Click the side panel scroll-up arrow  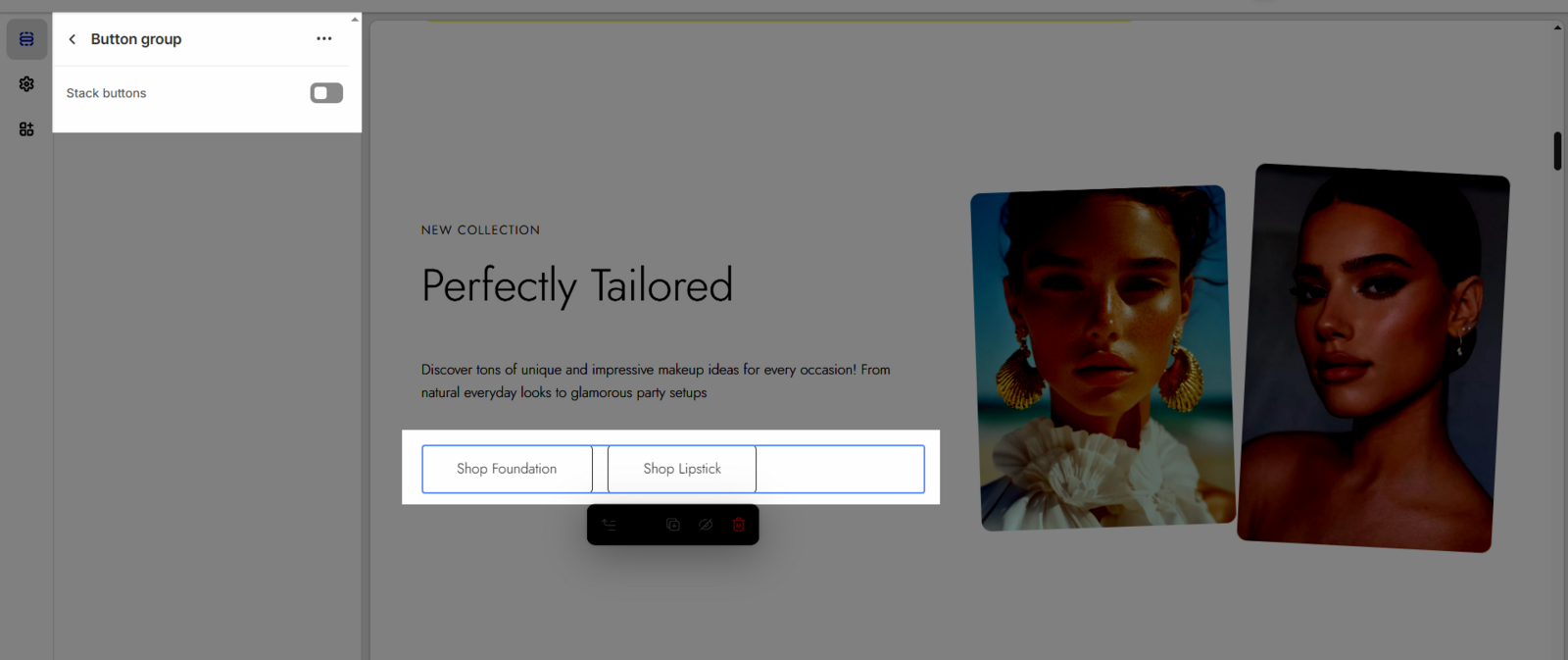pos(355,19)
